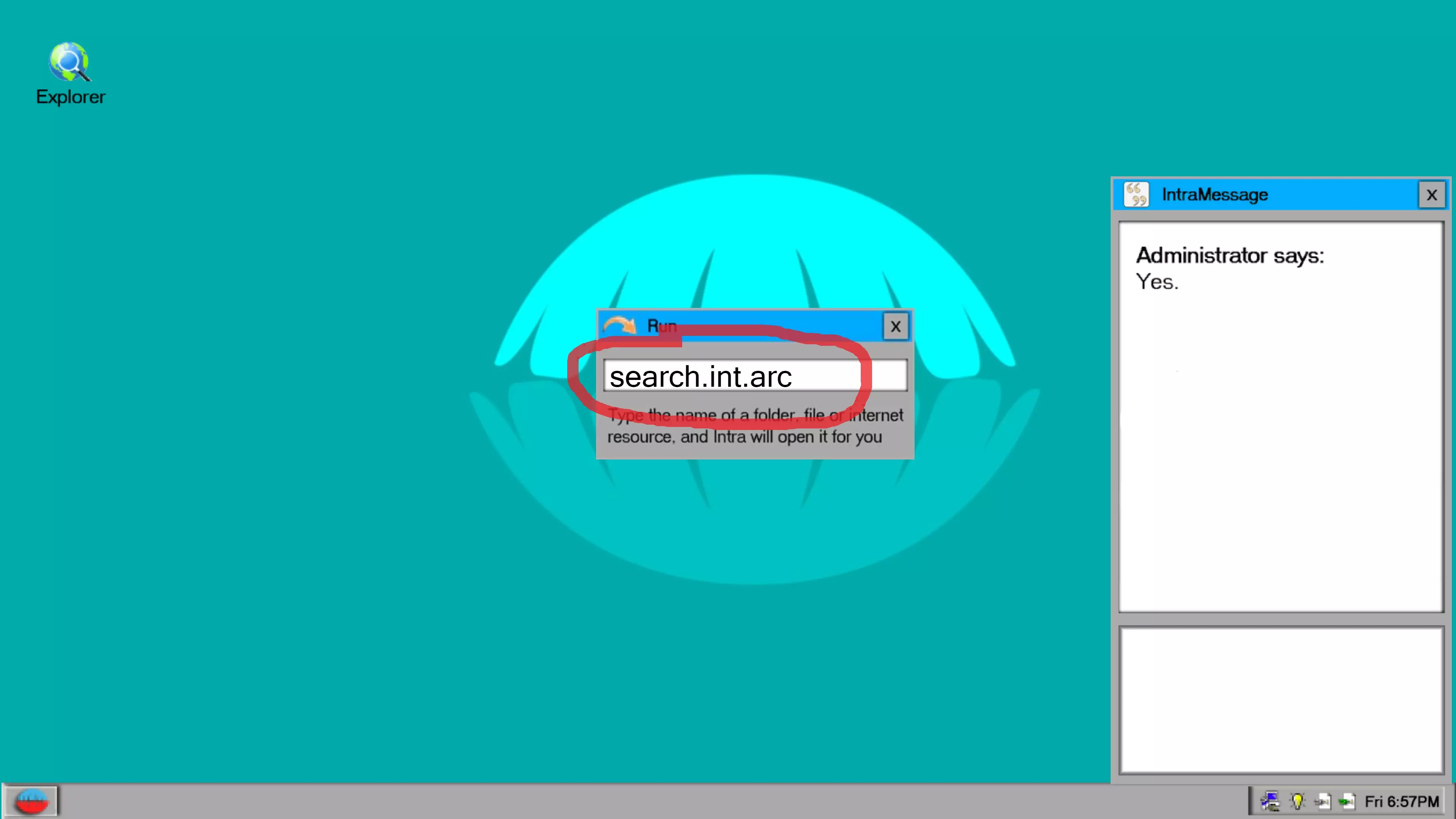Click the IntraMessage conversation history pane
Image resolution: width=1456 pixels, height=819 pixels.
[1281, 452]
